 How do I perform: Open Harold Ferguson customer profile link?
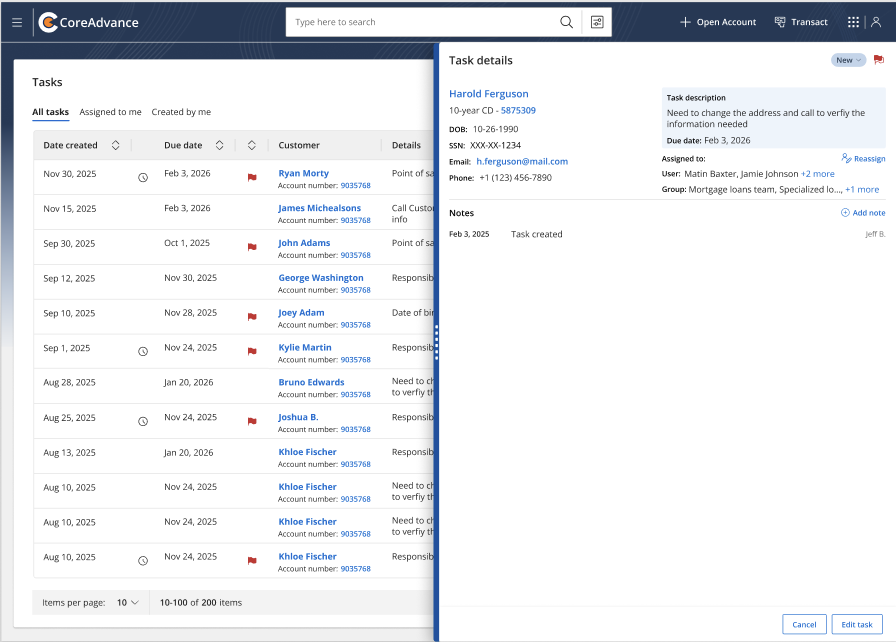489,94
